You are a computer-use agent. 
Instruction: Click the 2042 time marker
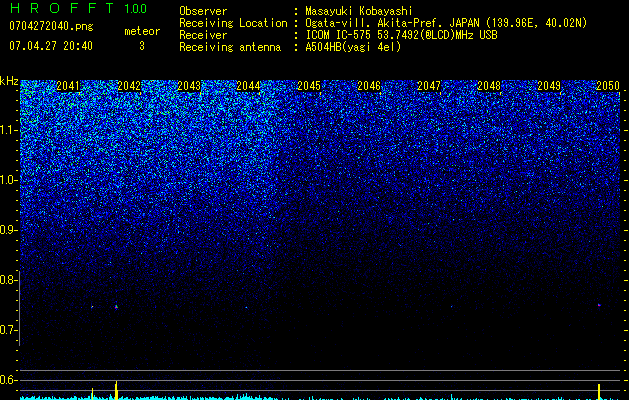pyautogui.click(x=129, y=86)
